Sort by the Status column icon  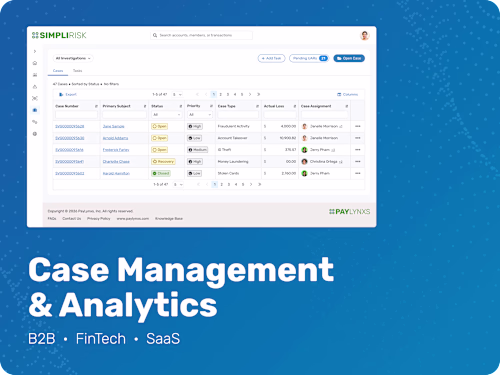tap(181, 106)
